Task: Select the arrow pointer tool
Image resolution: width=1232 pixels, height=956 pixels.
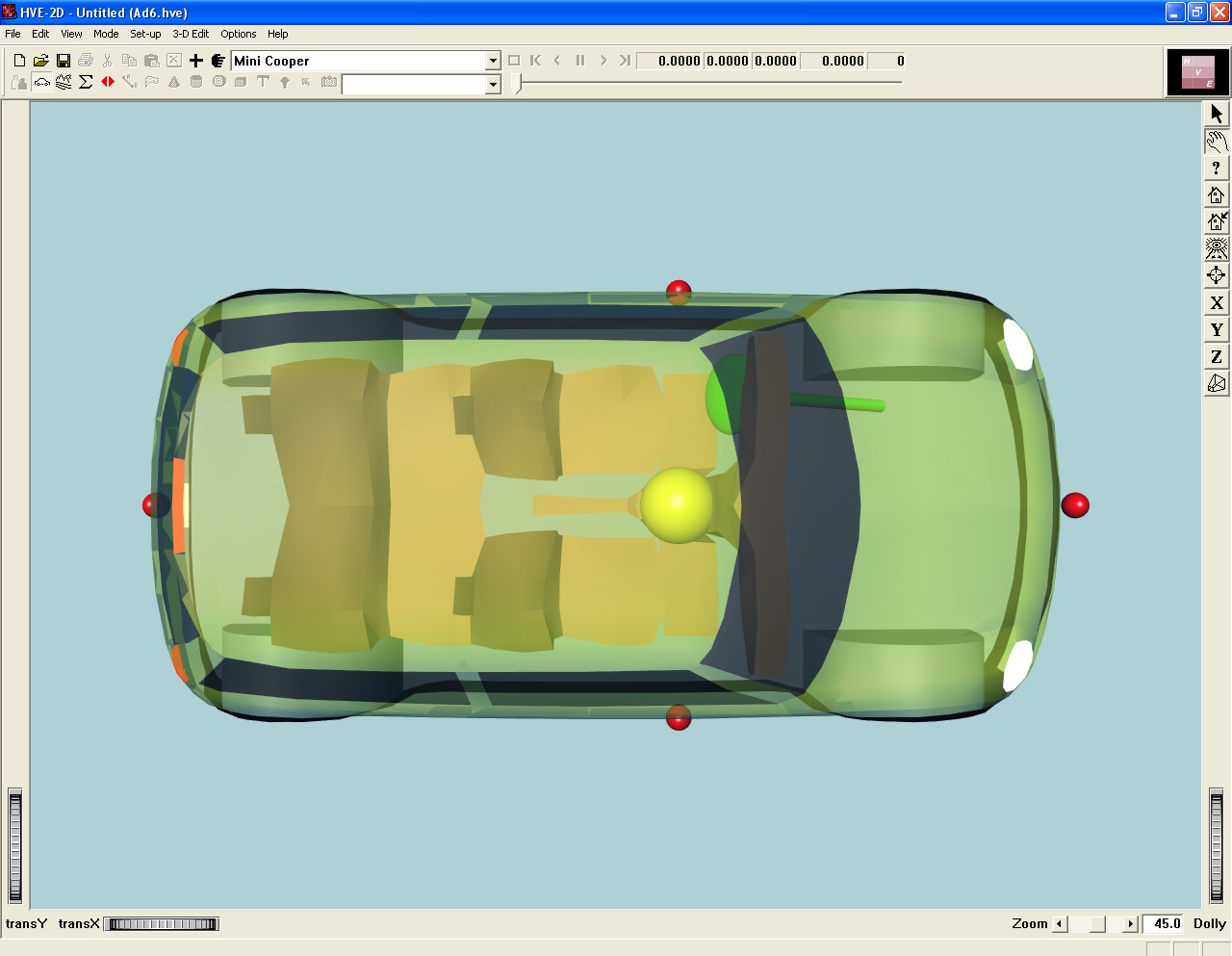Action: [1217, 114]
